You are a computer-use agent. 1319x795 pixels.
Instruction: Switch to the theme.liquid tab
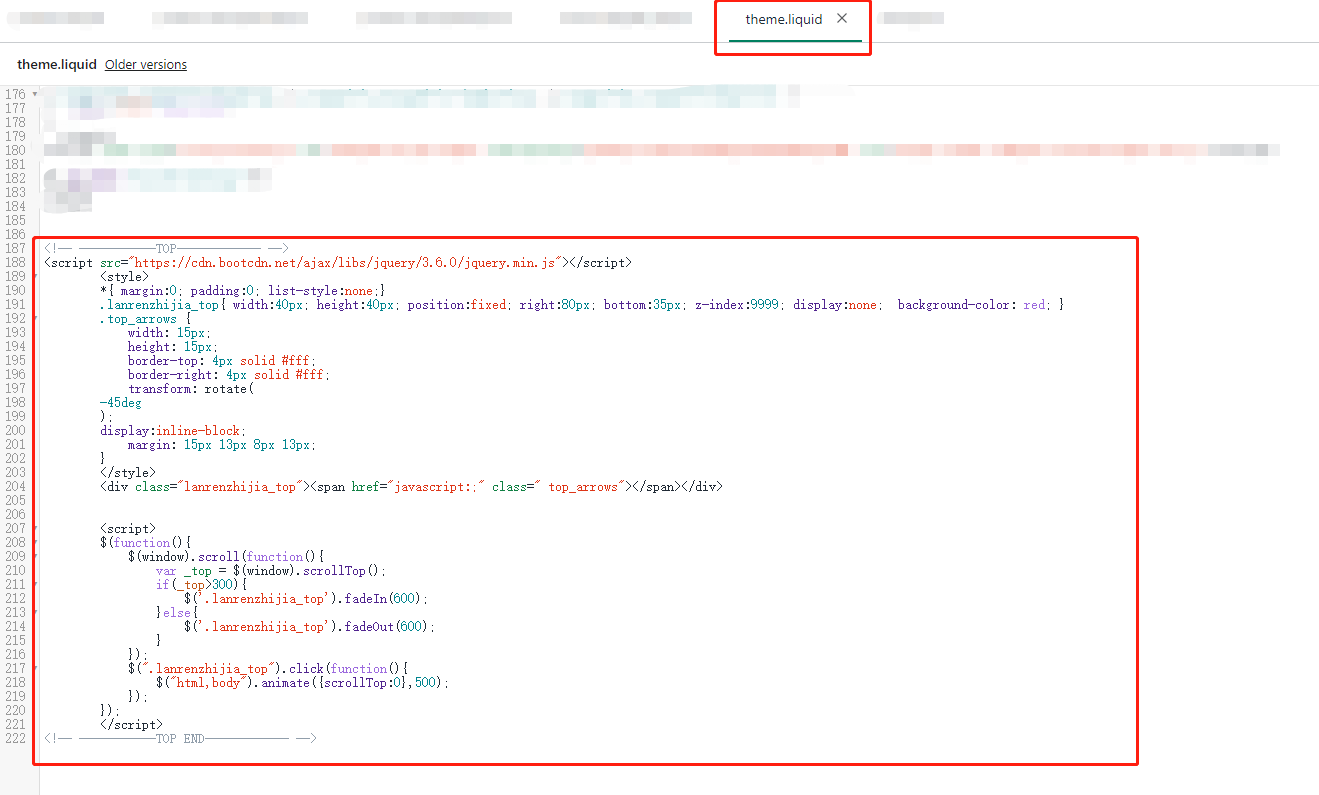click(x=784, y=19)
